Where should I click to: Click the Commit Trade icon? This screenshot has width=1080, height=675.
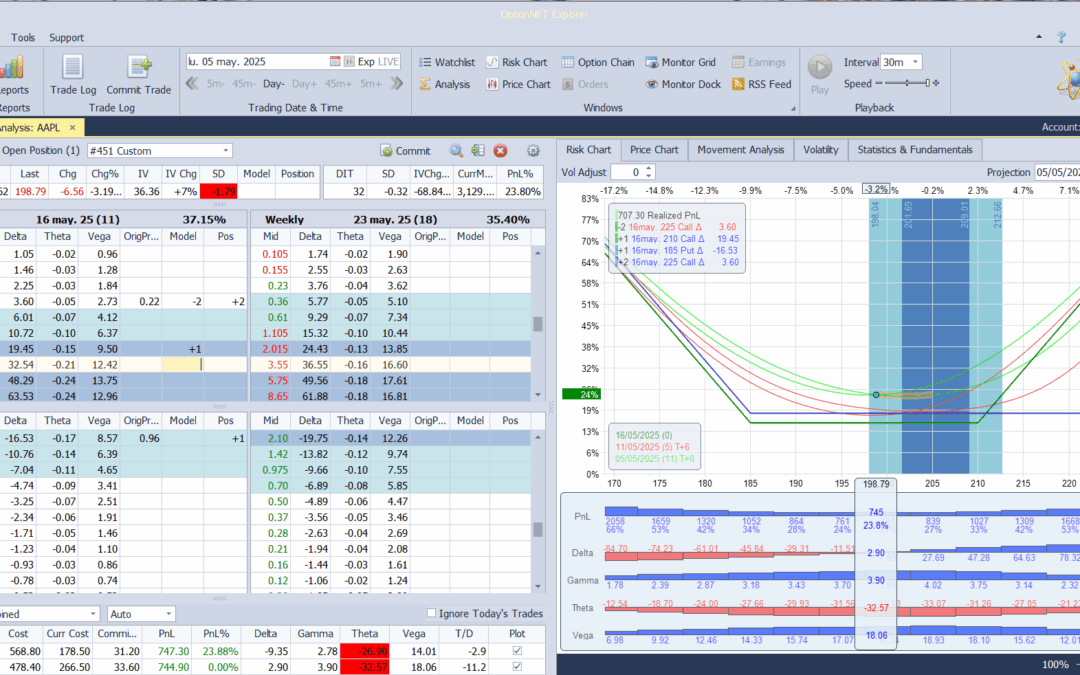tap(139, 68)
